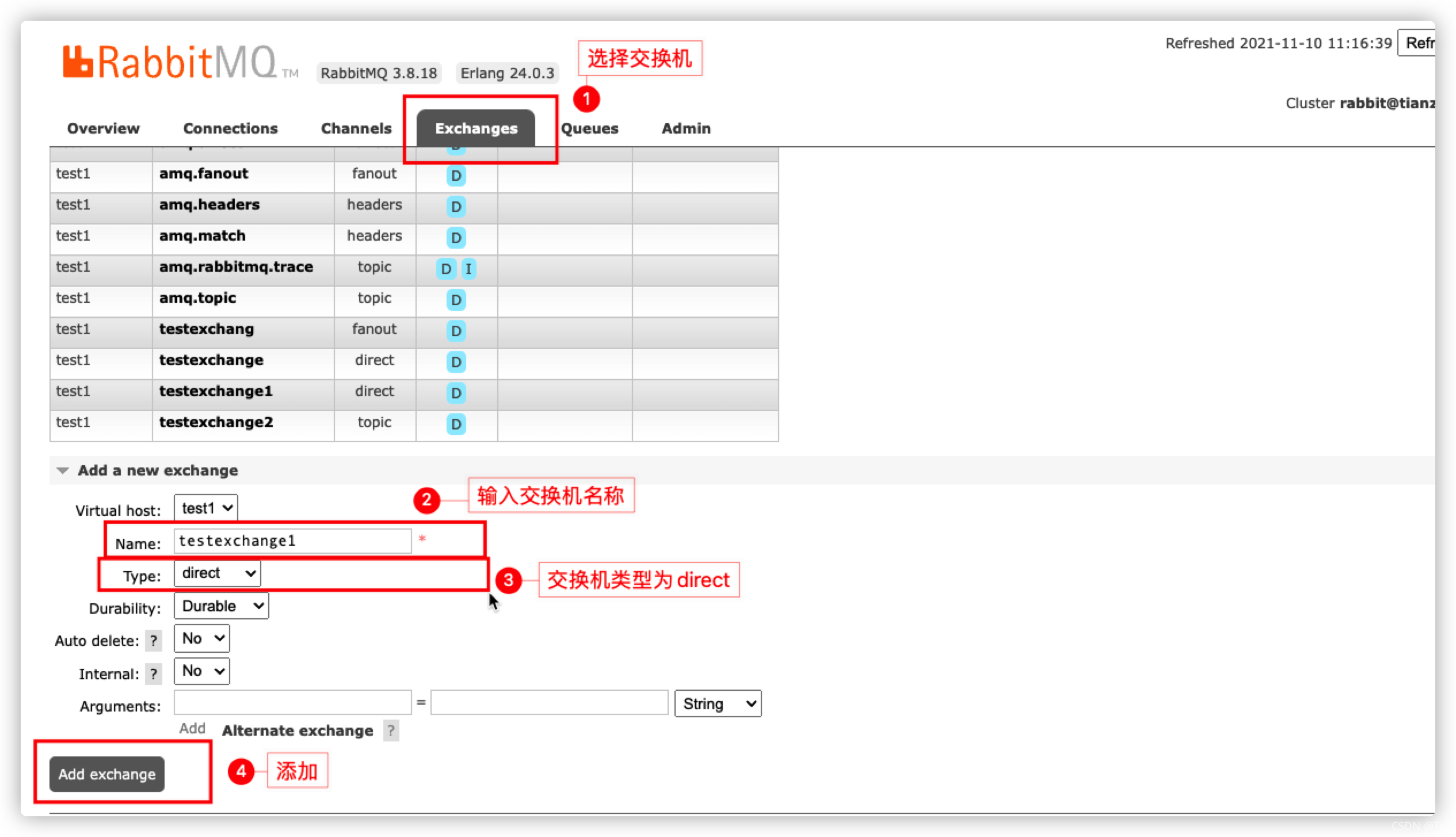Click the Auto delete help question mark
Viewport: 1456px width, 837px height.
click(153, 641)
